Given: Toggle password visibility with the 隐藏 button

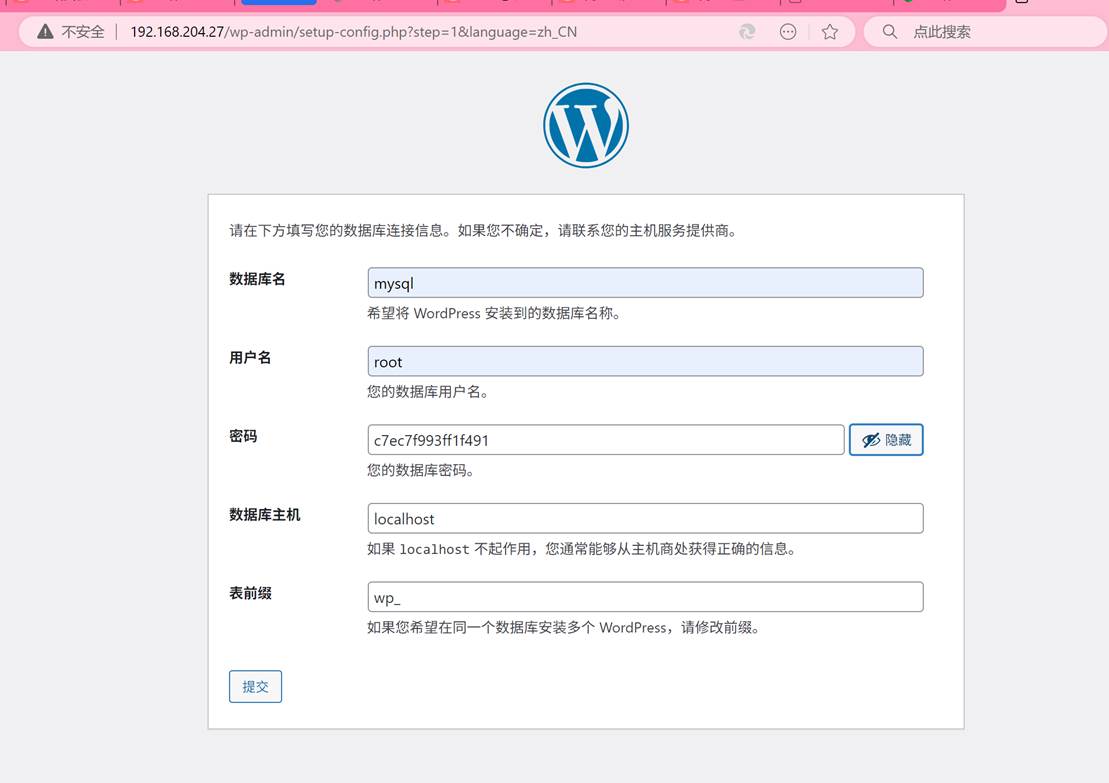Looking at the screenshot, I should [886, 440].
